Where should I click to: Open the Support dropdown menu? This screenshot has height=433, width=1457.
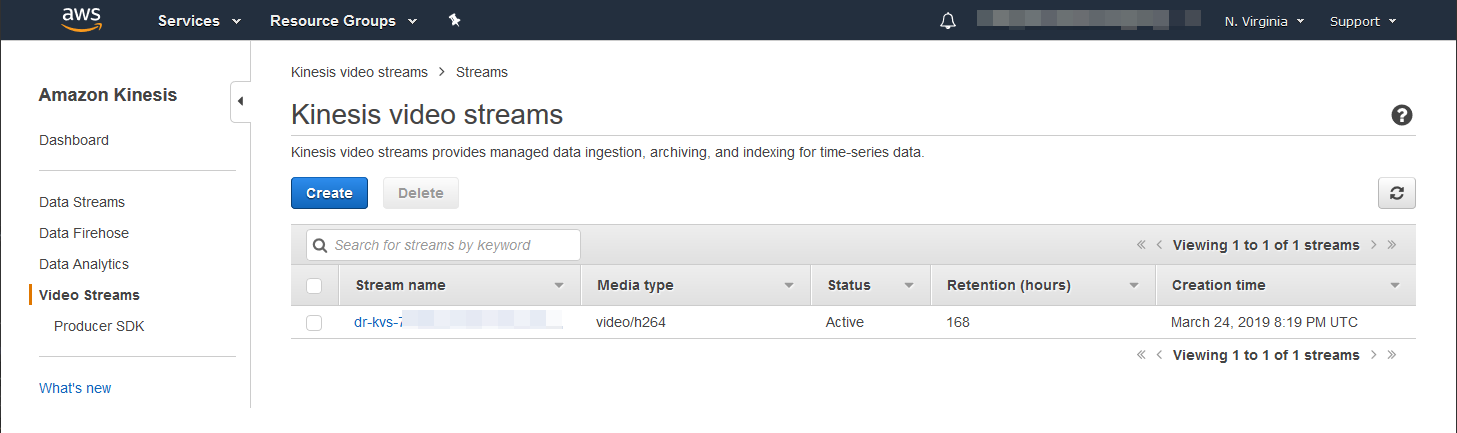coord(1362,21)
